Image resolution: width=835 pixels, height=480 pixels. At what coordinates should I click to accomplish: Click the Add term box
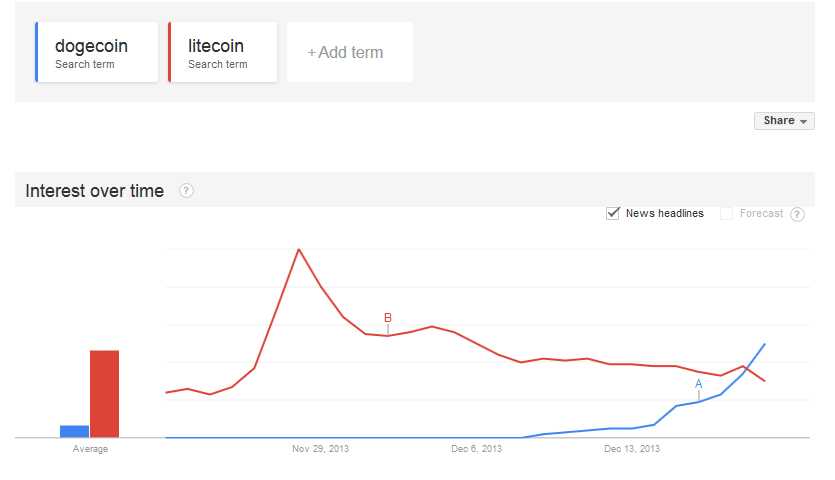click(350, 52)
